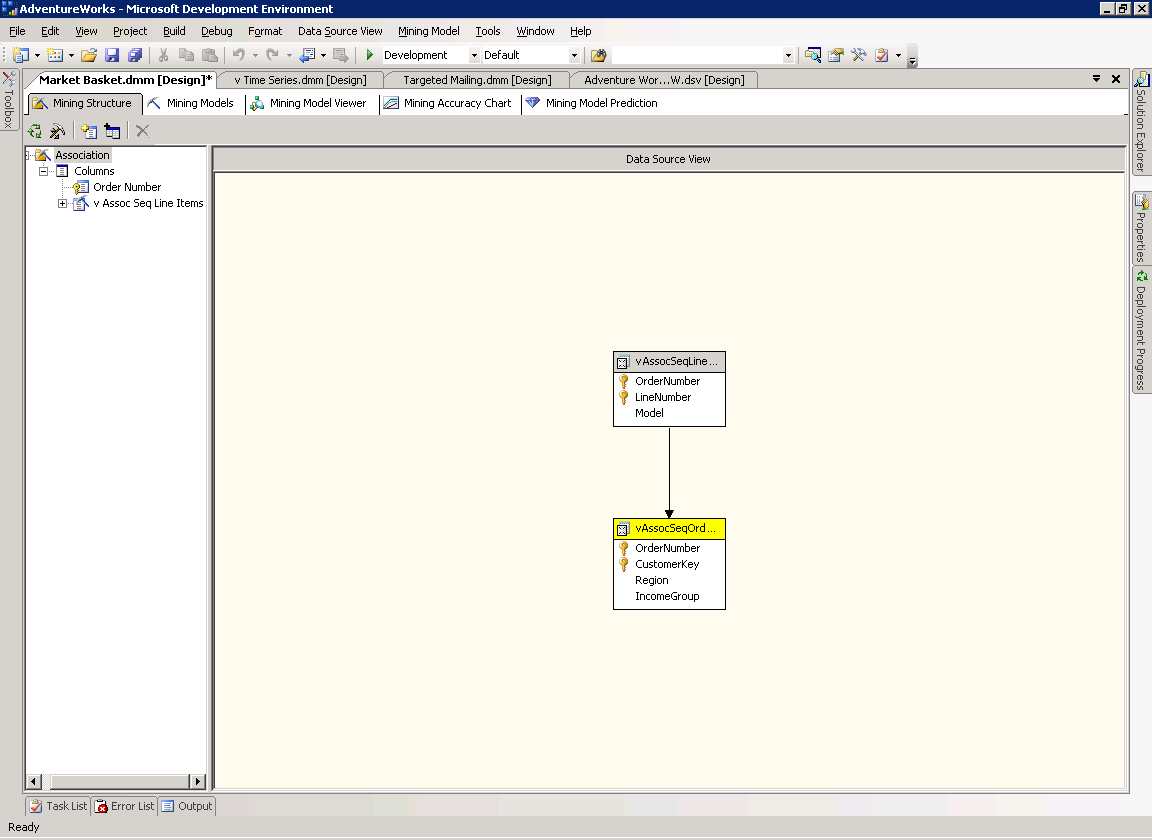
Task: Click the New Project toolbar icon
Action: tap(21, 55)
